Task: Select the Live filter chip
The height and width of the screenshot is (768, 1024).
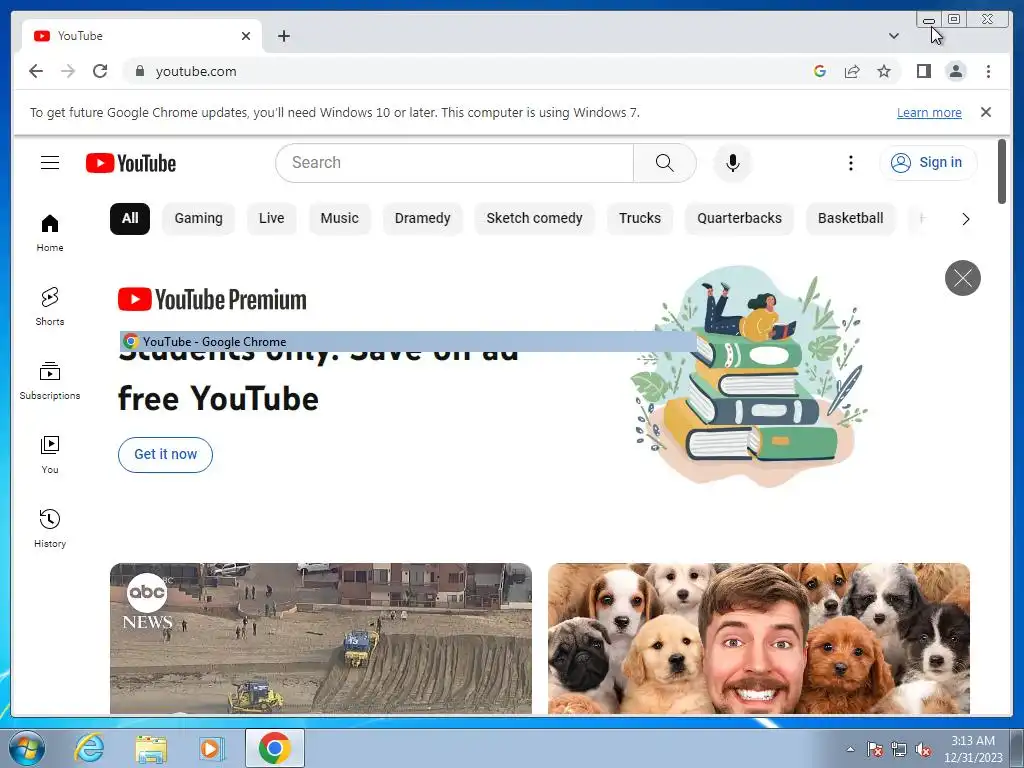Action: 271,218
